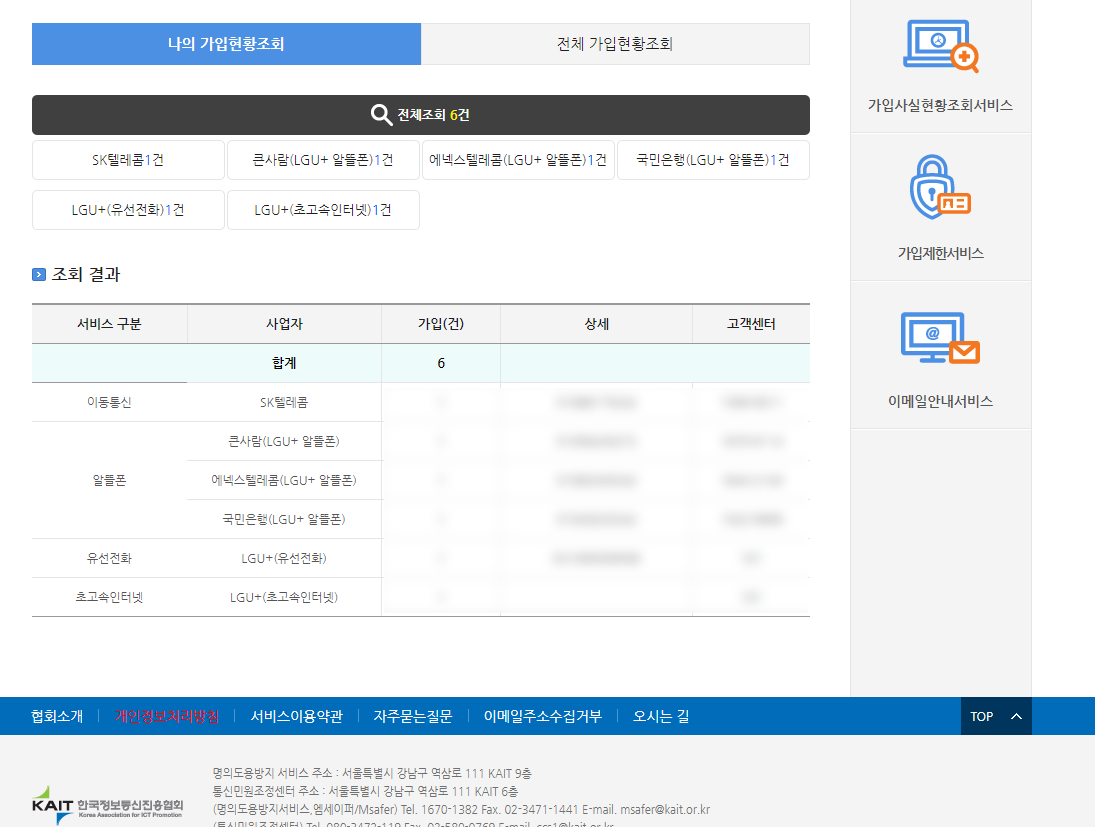The width and height of the screenshot is (1095, 827).
Task: Filter by 국민은행(LGU+ 알뜰폰)1건
Action: [713, 160]
